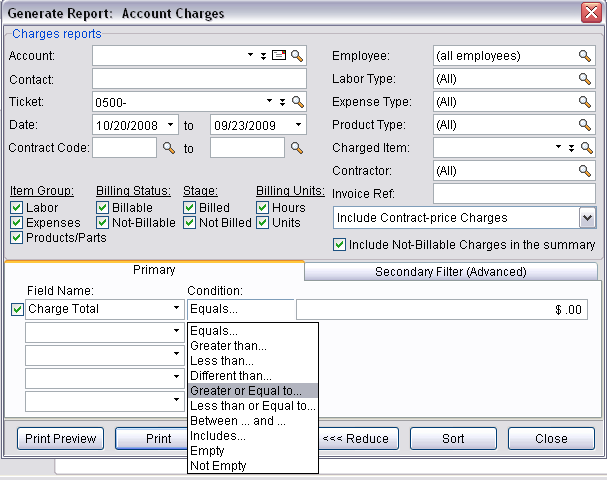Disable Include Not-Billable Charges in the summary
607x480 pixels.
click(x=340, y=245)
